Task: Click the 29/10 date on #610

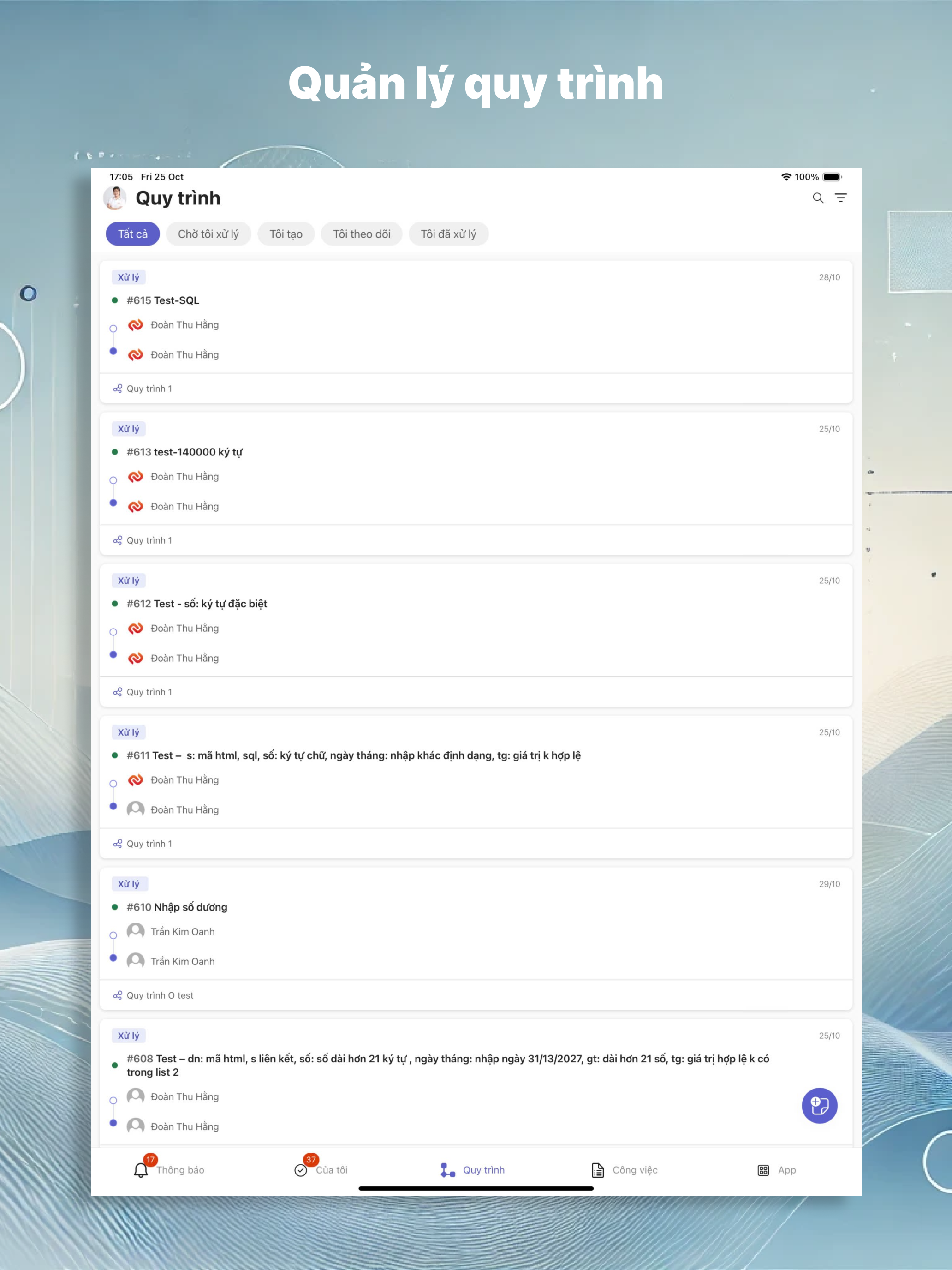Action: coord(829,884)
